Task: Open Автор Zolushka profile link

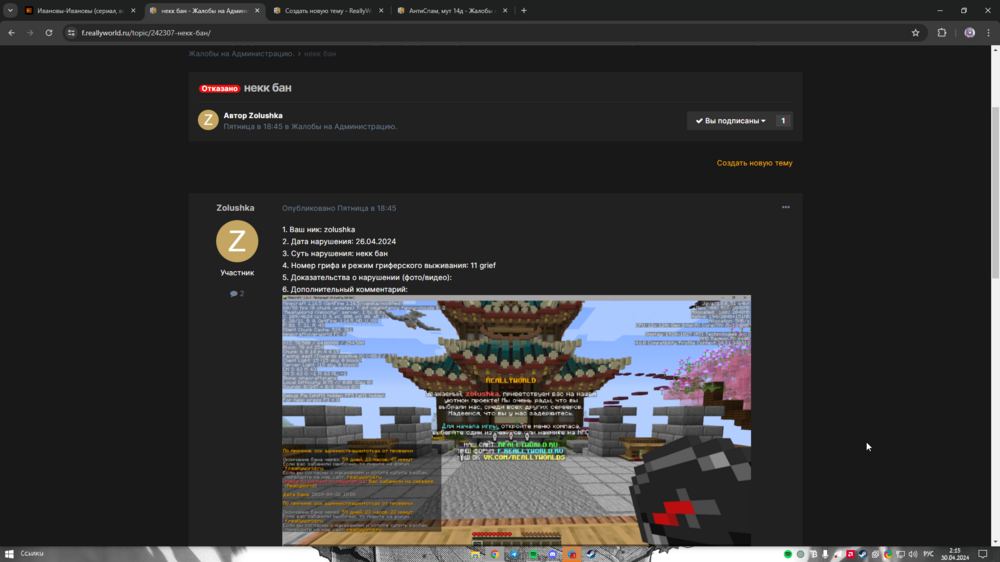Action: click(253, 115)
